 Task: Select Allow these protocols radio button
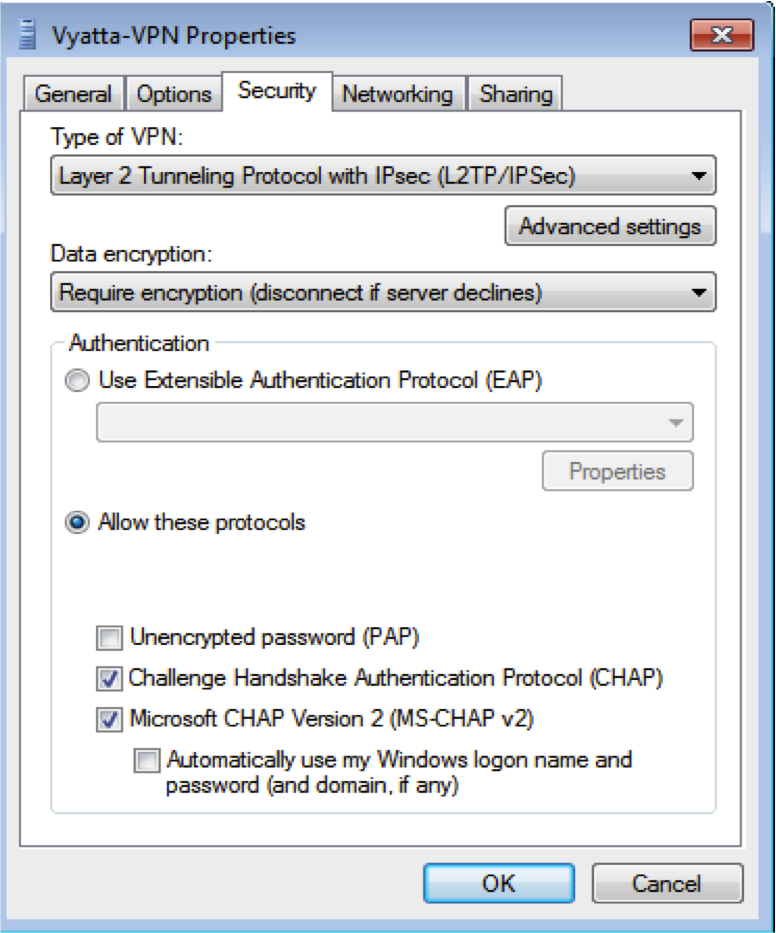(x=77, y=522)
